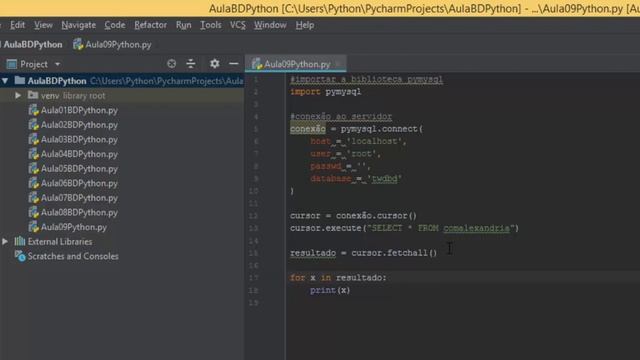Click line number 13 in the gutter

[x=253, y=228]
